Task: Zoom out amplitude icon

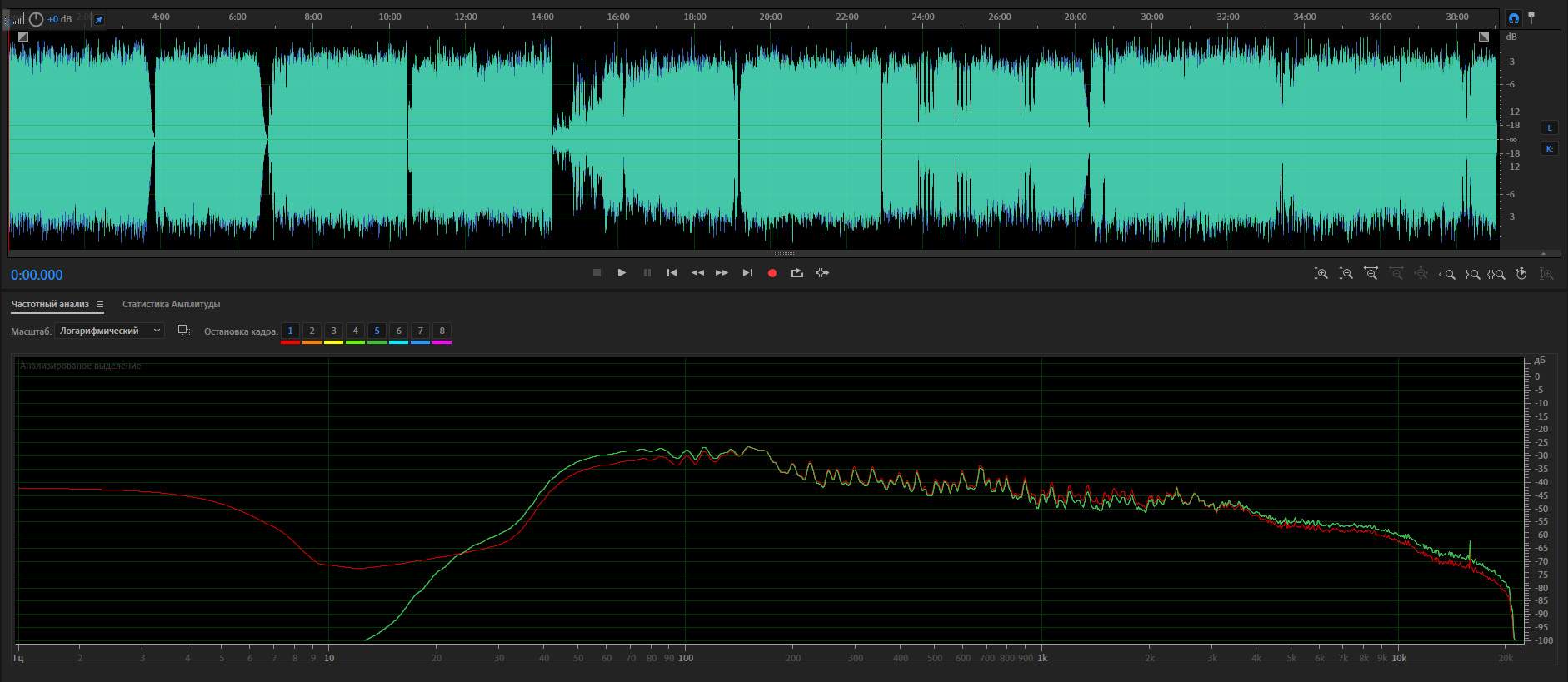Action: (1346, 274)
